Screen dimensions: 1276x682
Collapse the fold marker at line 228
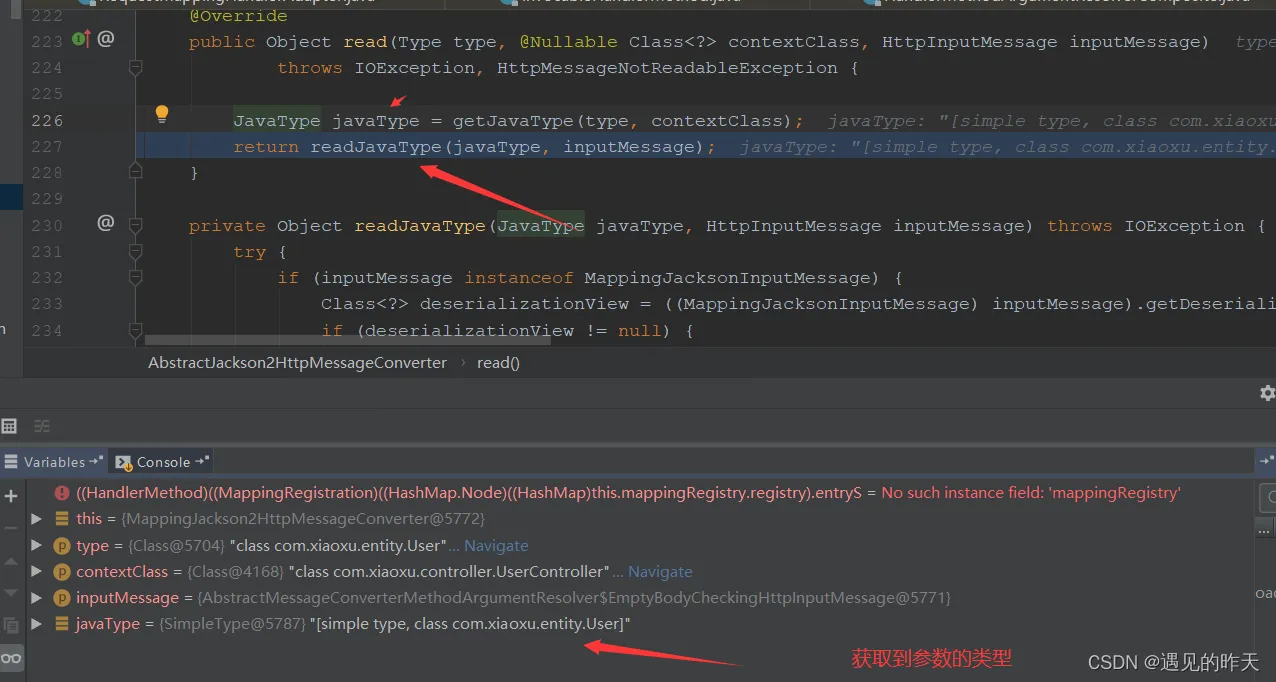pyautogui.click(x=136, y=173)
